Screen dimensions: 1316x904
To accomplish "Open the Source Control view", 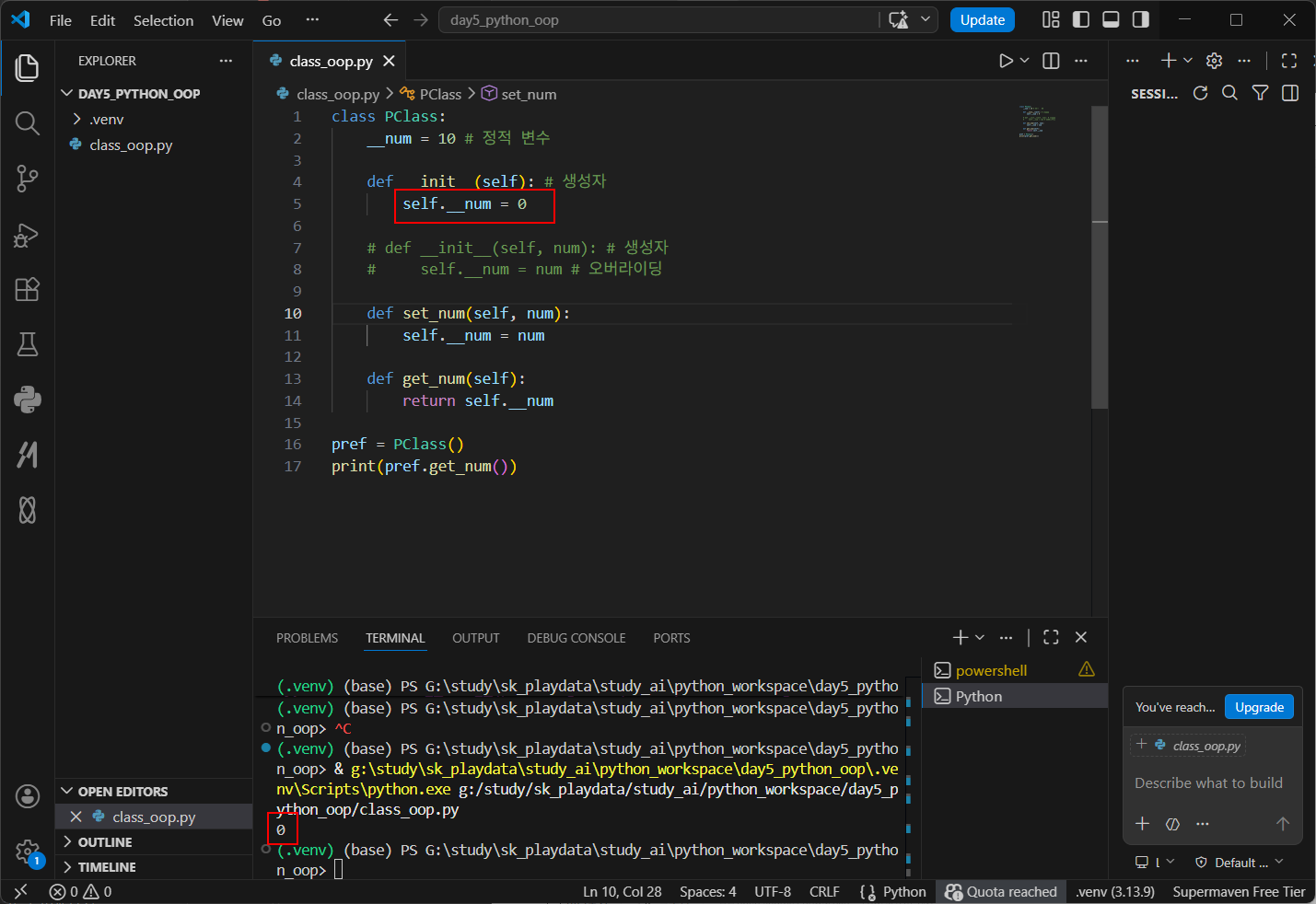I will tap(28, 179).
